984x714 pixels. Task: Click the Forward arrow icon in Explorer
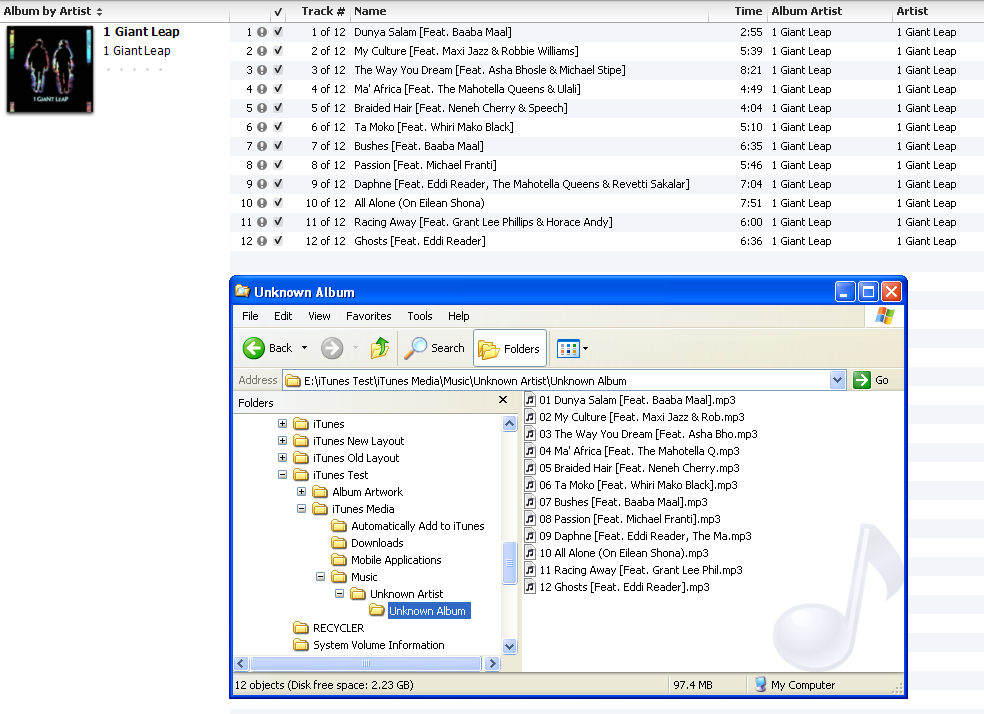pos(332,348)
